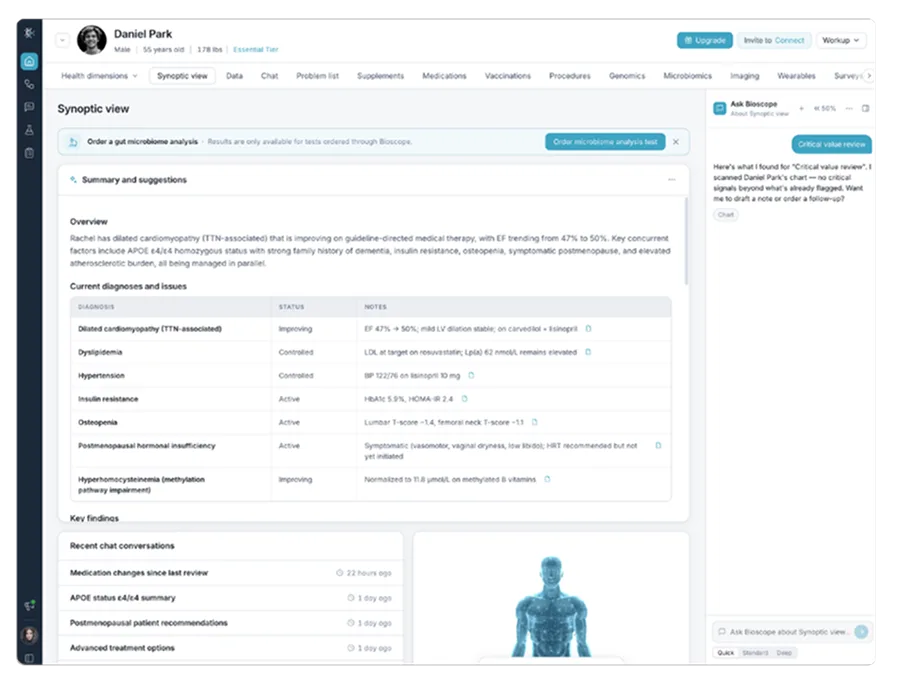Open source note for Dilated cardiomyopathy row

[588, 329]
